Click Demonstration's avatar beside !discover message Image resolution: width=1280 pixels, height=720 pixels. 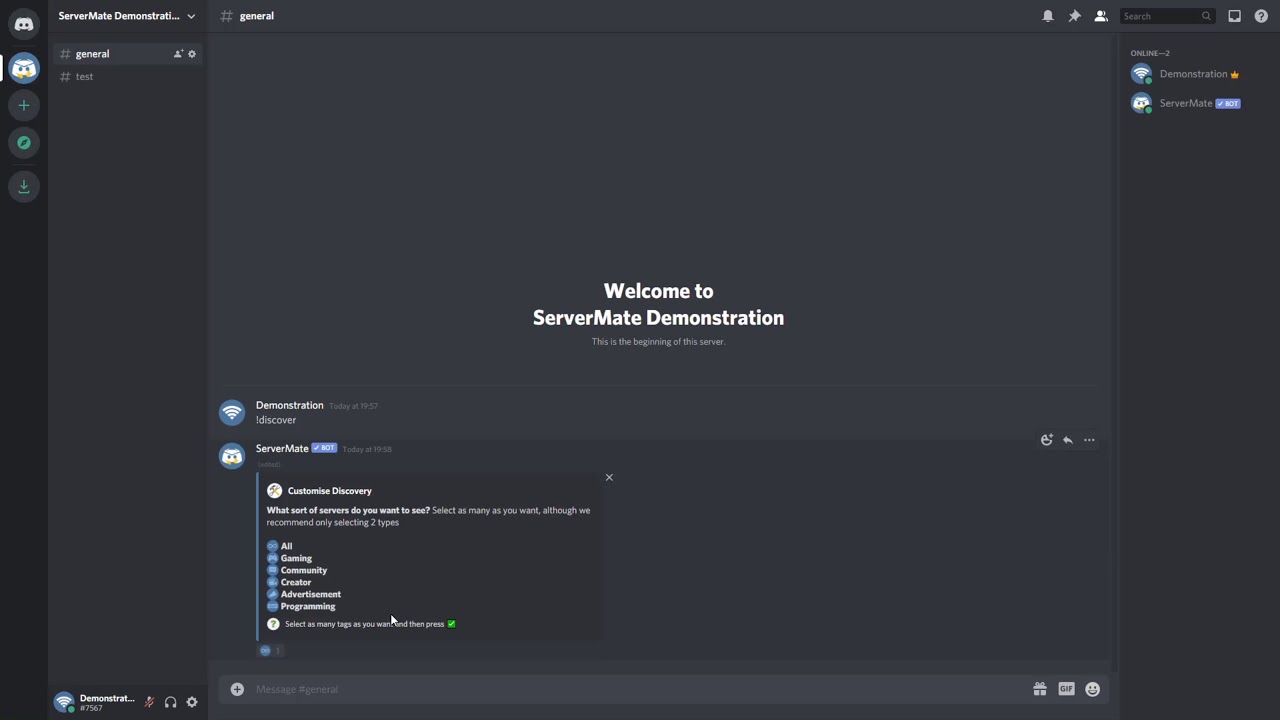pyautogui.click(x=232, y=413)
